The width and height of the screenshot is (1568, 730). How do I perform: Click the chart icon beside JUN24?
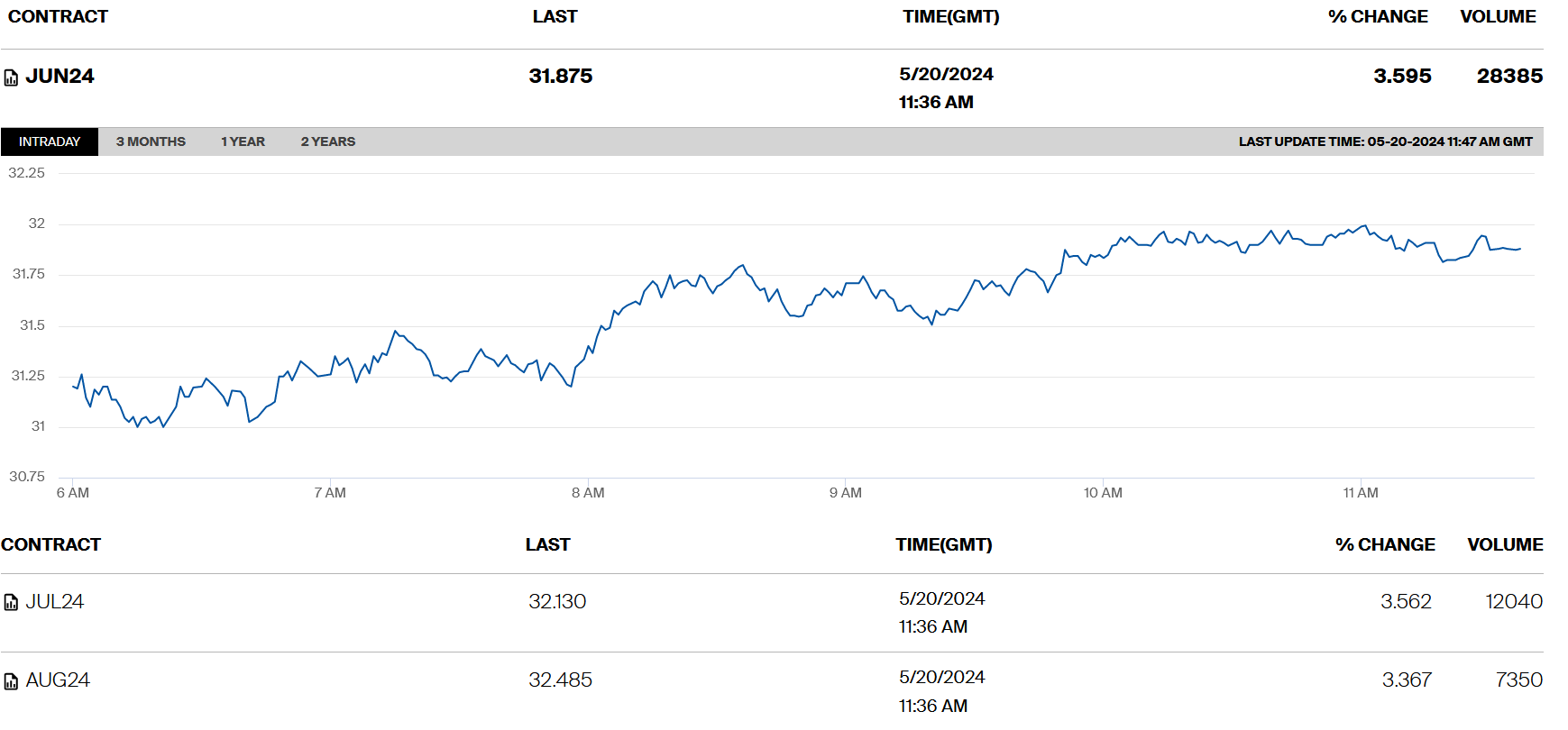coord(11,78)
